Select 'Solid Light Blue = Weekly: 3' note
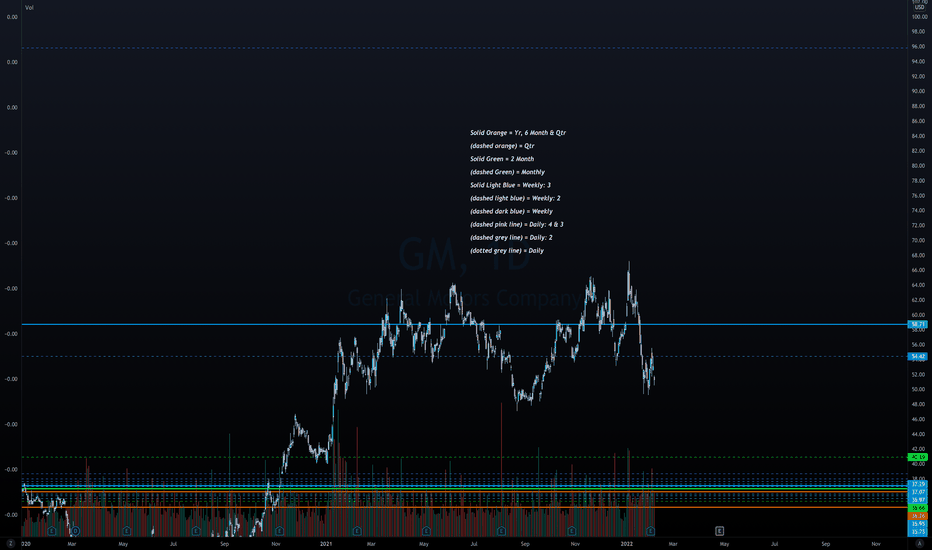 tap(511, 185)
